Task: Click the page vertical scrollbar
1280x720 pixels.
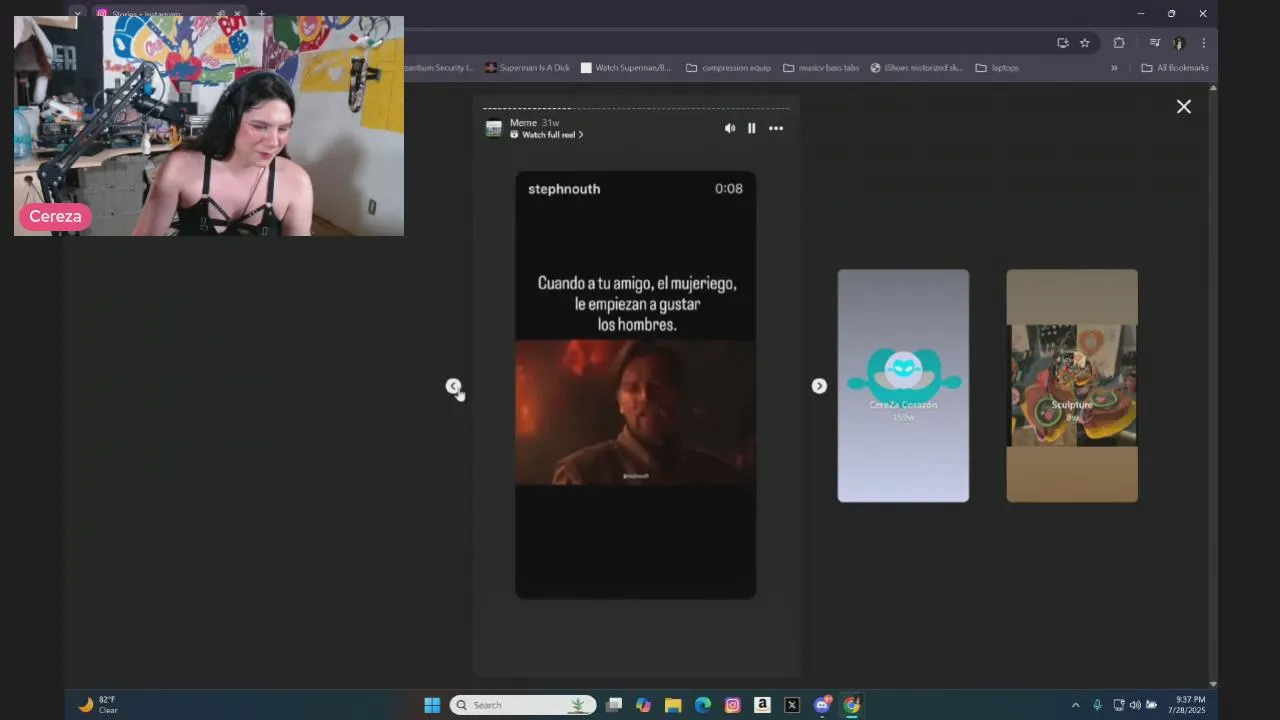Action: [x=1213, y=386]
